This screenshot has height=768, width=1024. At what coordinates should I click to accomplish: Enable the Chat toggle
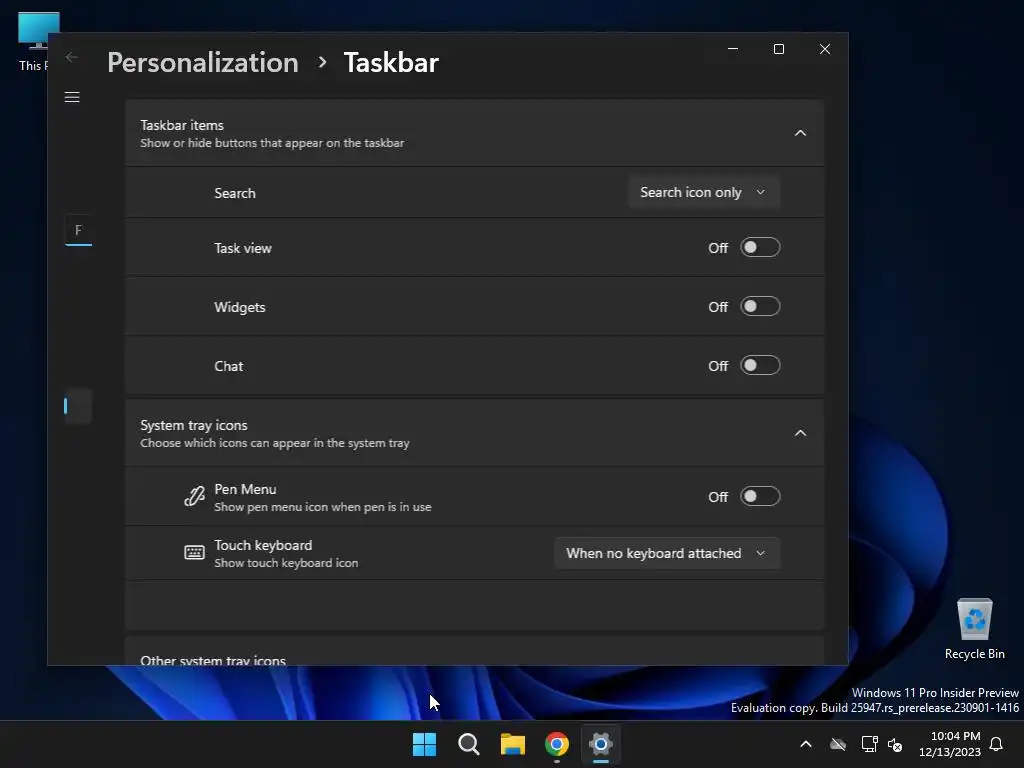coord(760,366)
